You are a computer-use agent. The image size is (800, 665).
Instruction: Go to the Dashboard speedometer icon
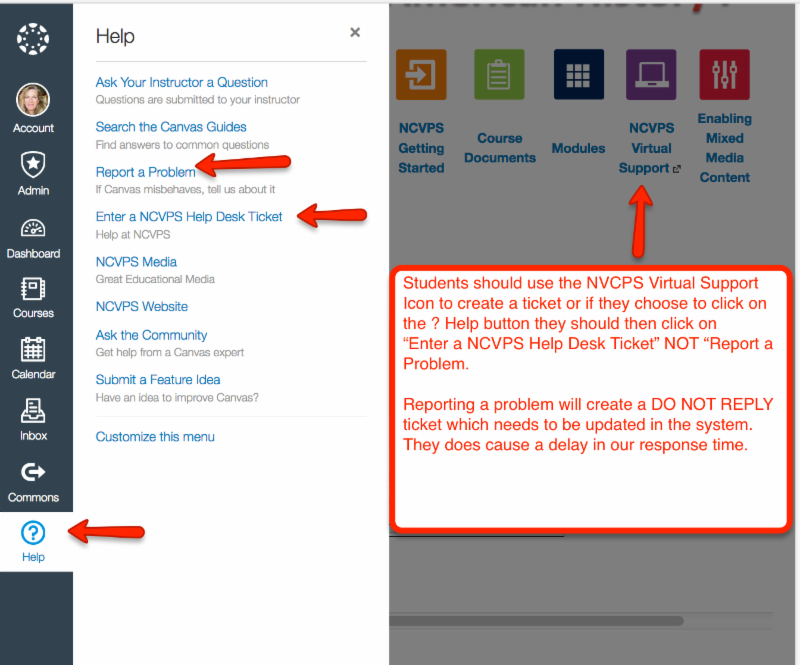coord(33,228)
